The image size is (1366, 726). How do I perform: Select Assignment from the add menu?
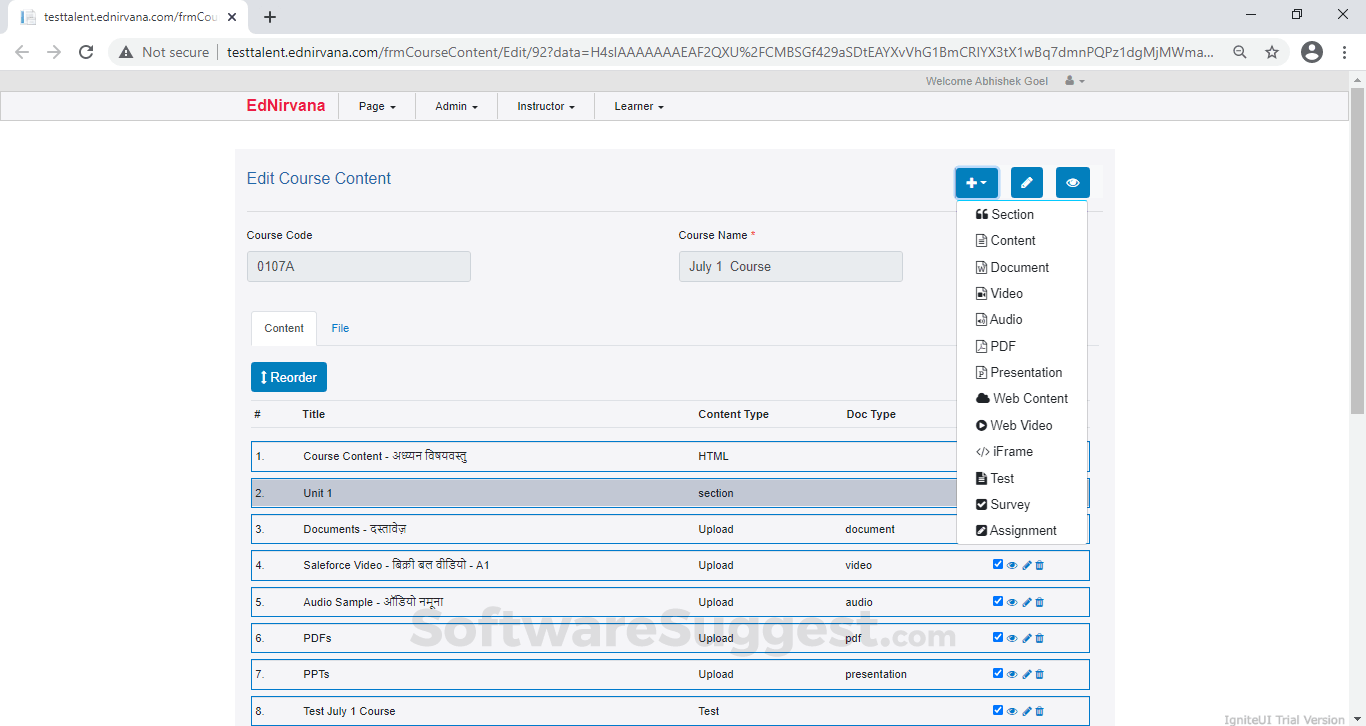point(1022,531)
